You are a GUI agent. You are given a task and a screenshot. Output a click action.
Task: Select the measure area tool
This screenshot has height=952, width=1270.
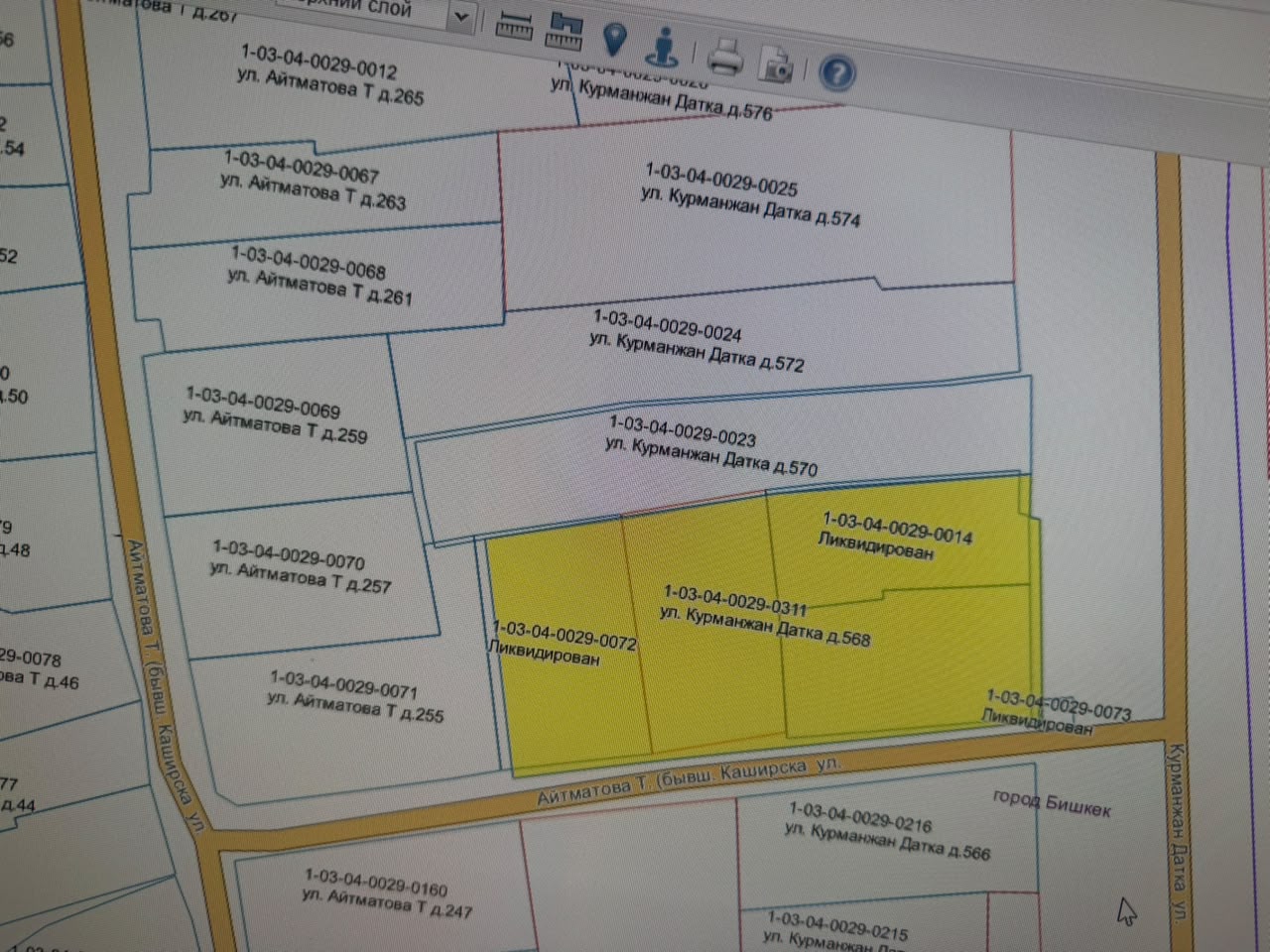[x=563, y=31]
